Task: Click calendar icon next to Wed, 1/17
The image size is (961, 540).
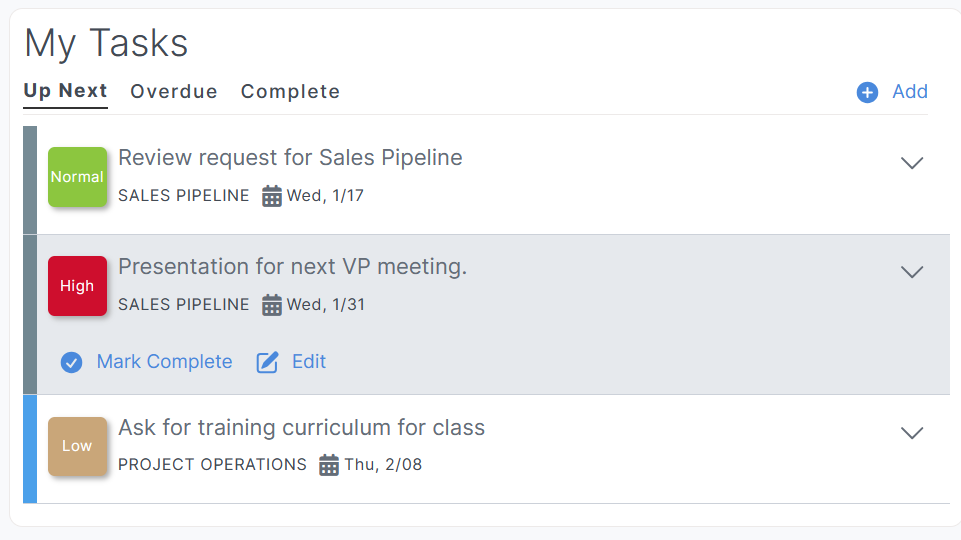Action: point(272,196)
